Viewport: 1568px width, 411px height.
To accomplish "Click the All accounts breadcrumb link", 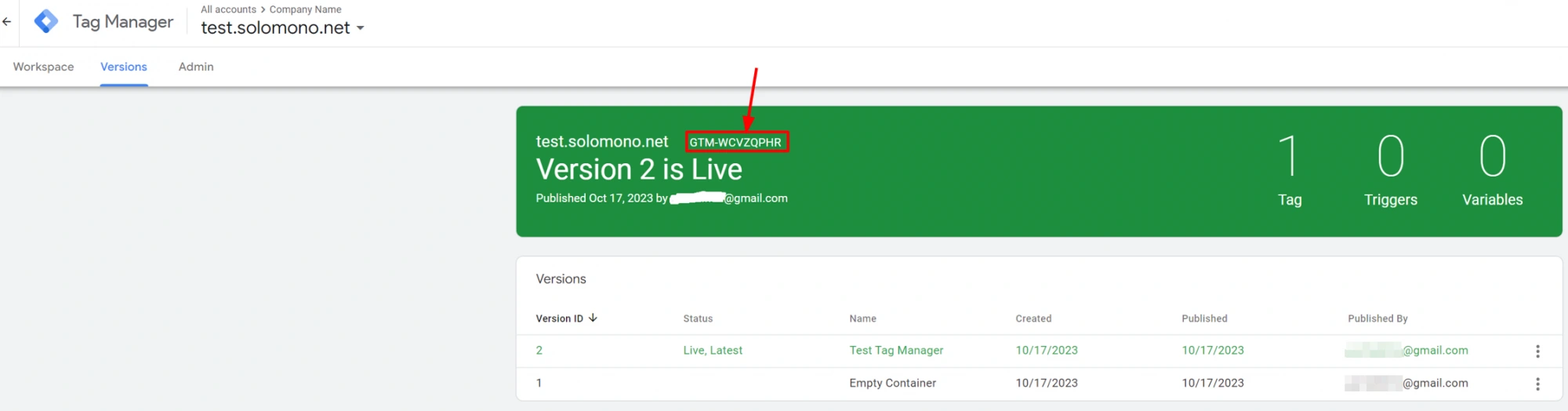I will pyautogui.click(x=228, y=9).
